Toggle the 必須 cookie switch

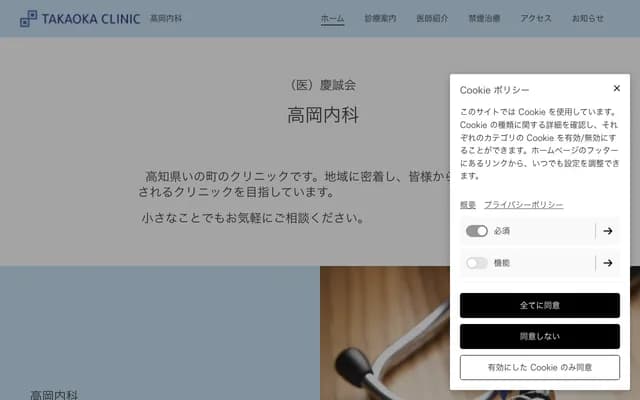coord(477,231)
